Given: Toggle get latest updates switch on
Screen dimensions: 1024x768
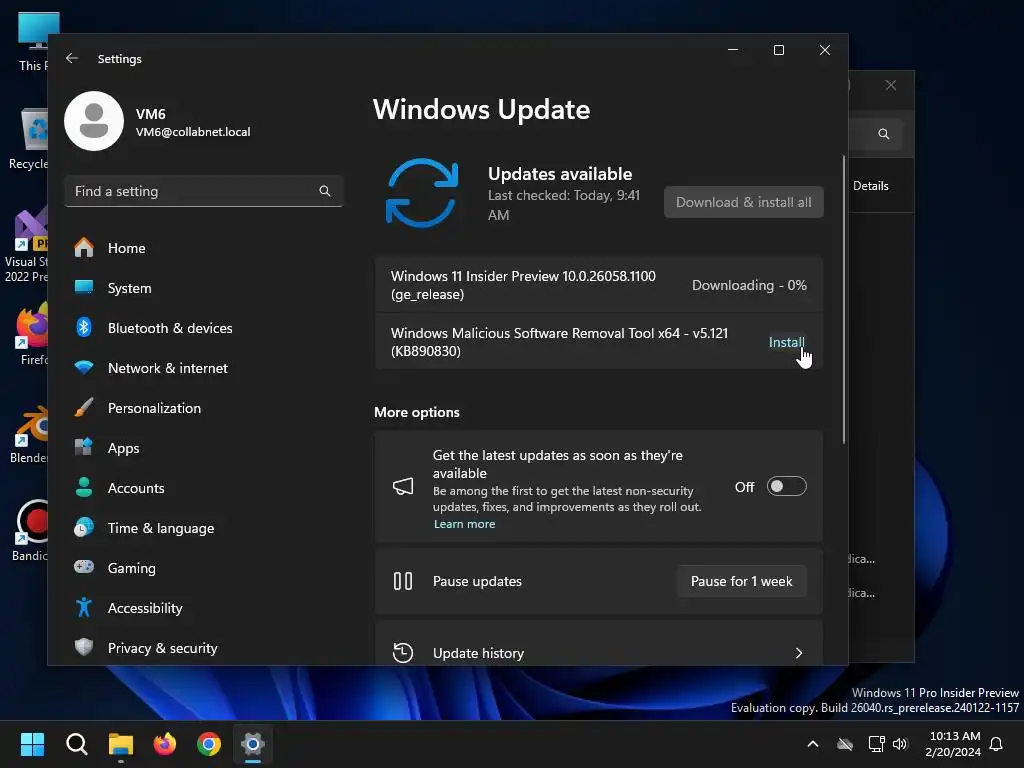Looking at the screenshot, I should (x=786, y=487).
